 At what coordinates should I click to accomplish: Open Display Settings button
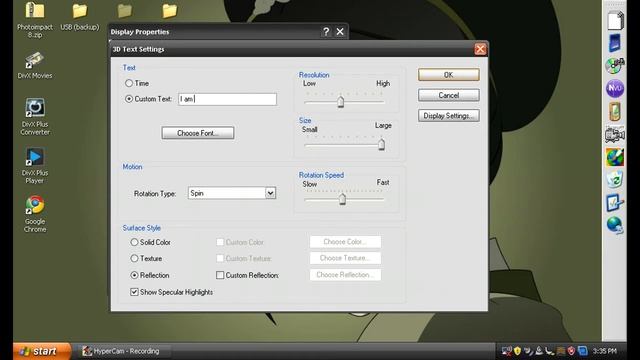[x=449, y=116]
